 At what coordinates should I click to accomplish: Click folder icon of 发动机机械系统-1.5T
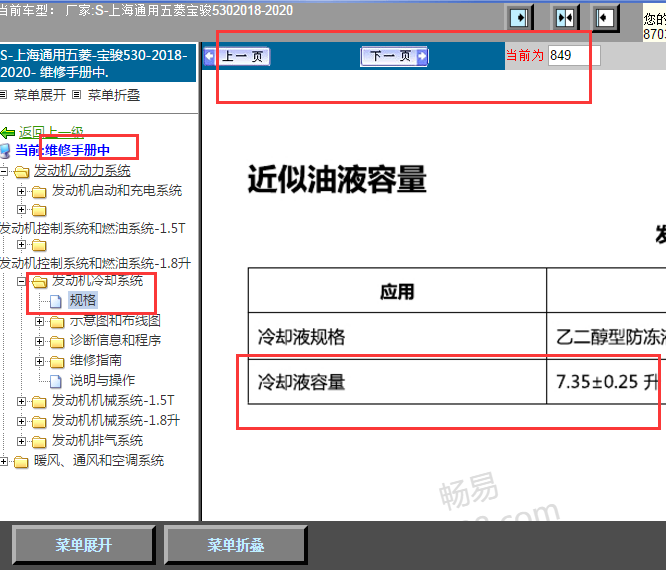39,402
